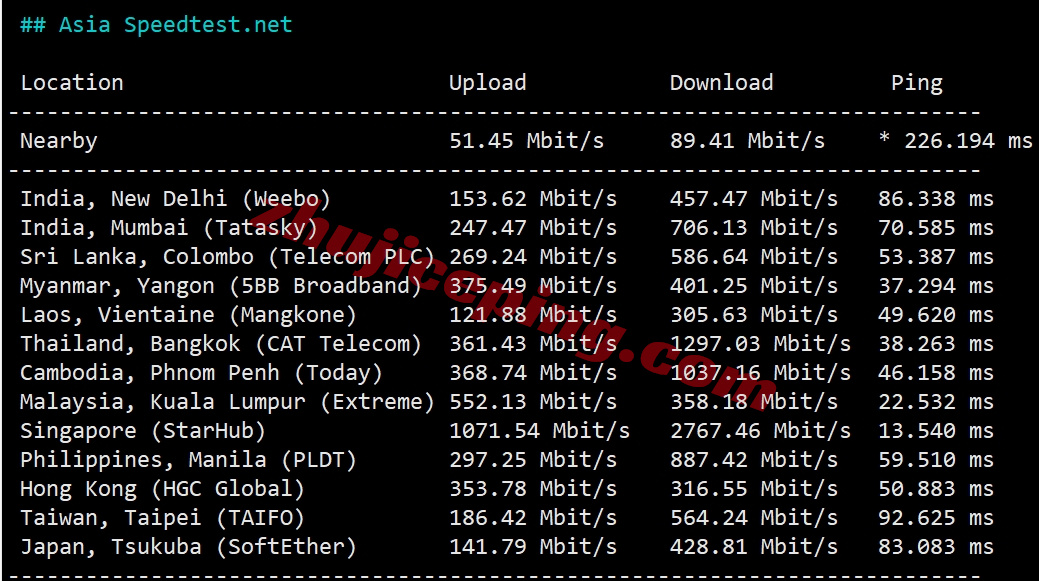Click Mumbai upload 247.47 Mbit/s

tap(533, 228)
